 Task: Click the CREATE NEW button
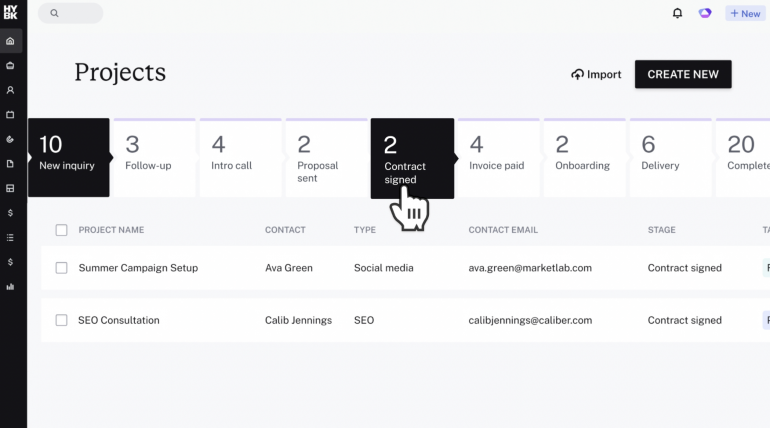[x=683, y=74]
